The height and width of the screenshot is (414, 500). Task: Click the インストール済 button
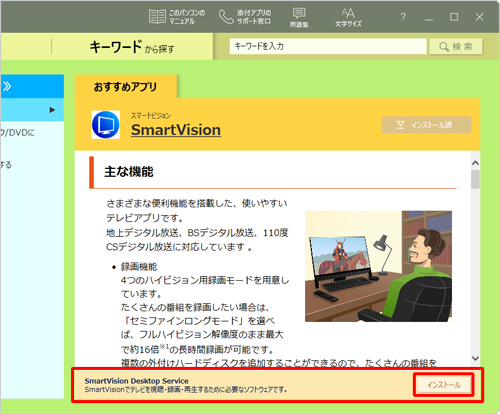pos(426,125)
